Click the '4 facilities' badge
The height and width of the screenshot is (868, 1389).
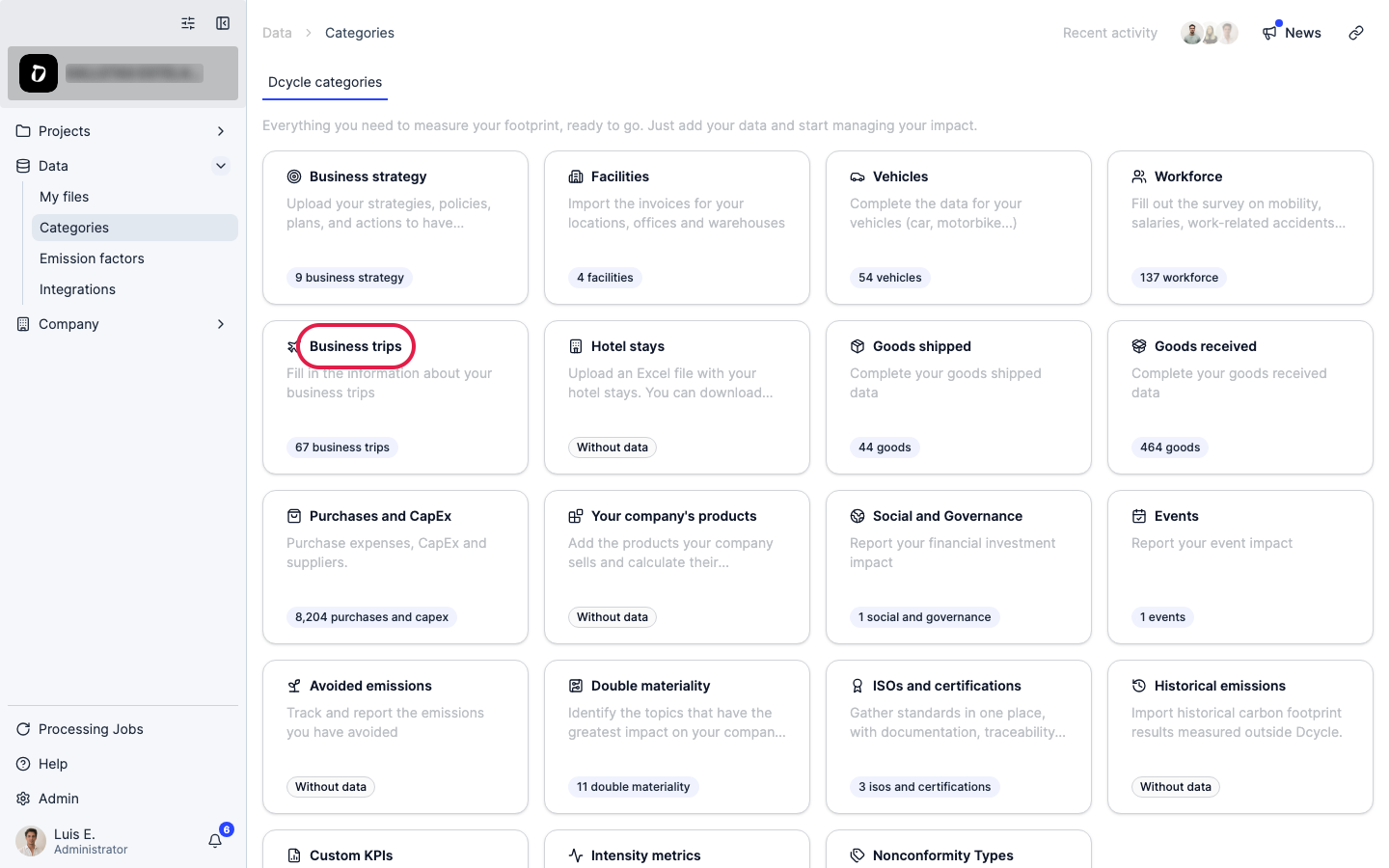coord(605,278)
